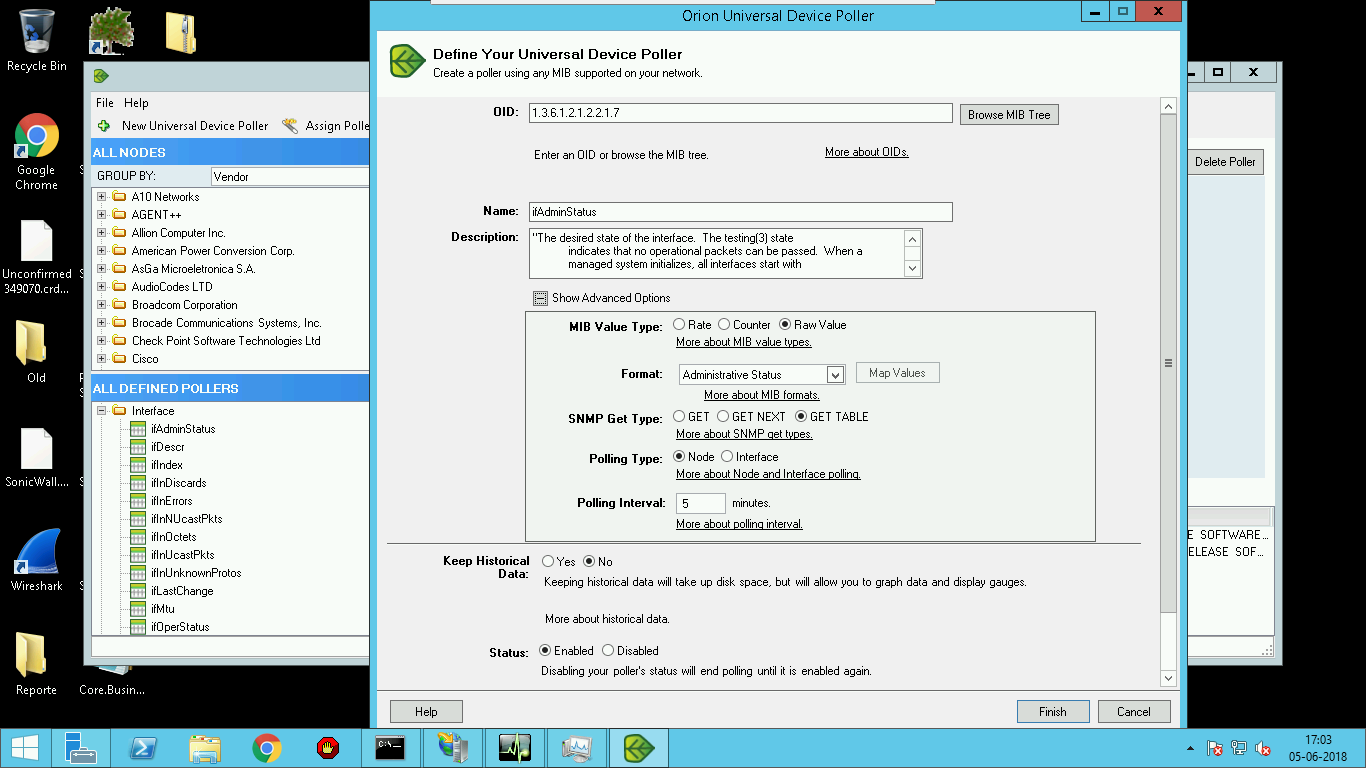Select the ifAdminStatus poller in the tree
The width and height of the screenshot is (1366, 768).
[183, 429]
